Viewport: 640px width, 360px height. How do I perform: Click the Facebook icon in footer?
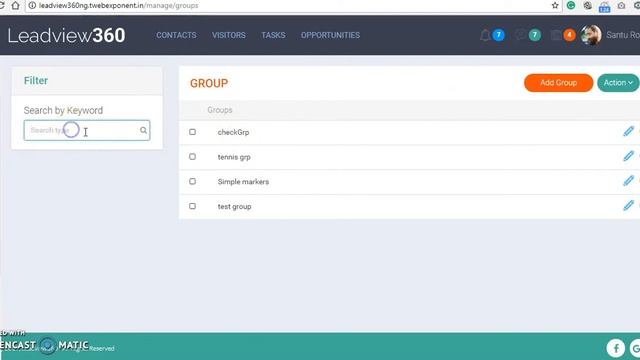coord(616,348)
